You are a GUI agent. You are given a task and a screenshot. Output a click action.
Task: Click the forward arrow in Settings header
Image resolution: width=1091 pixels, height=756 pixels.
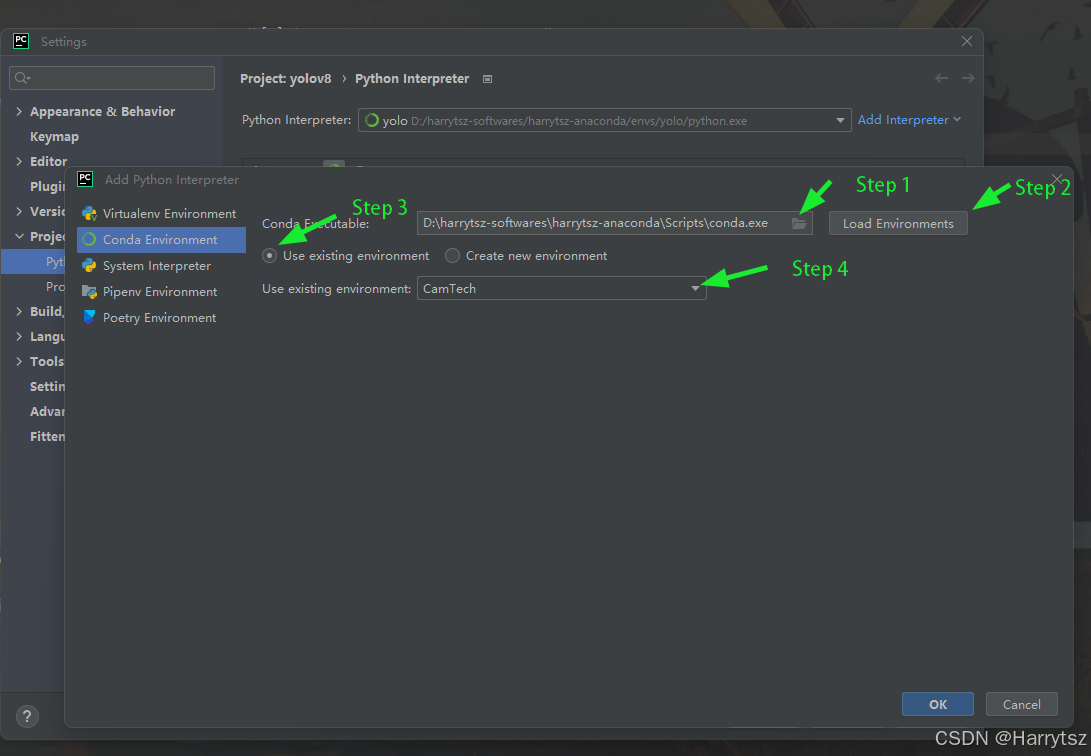[968, 78]
